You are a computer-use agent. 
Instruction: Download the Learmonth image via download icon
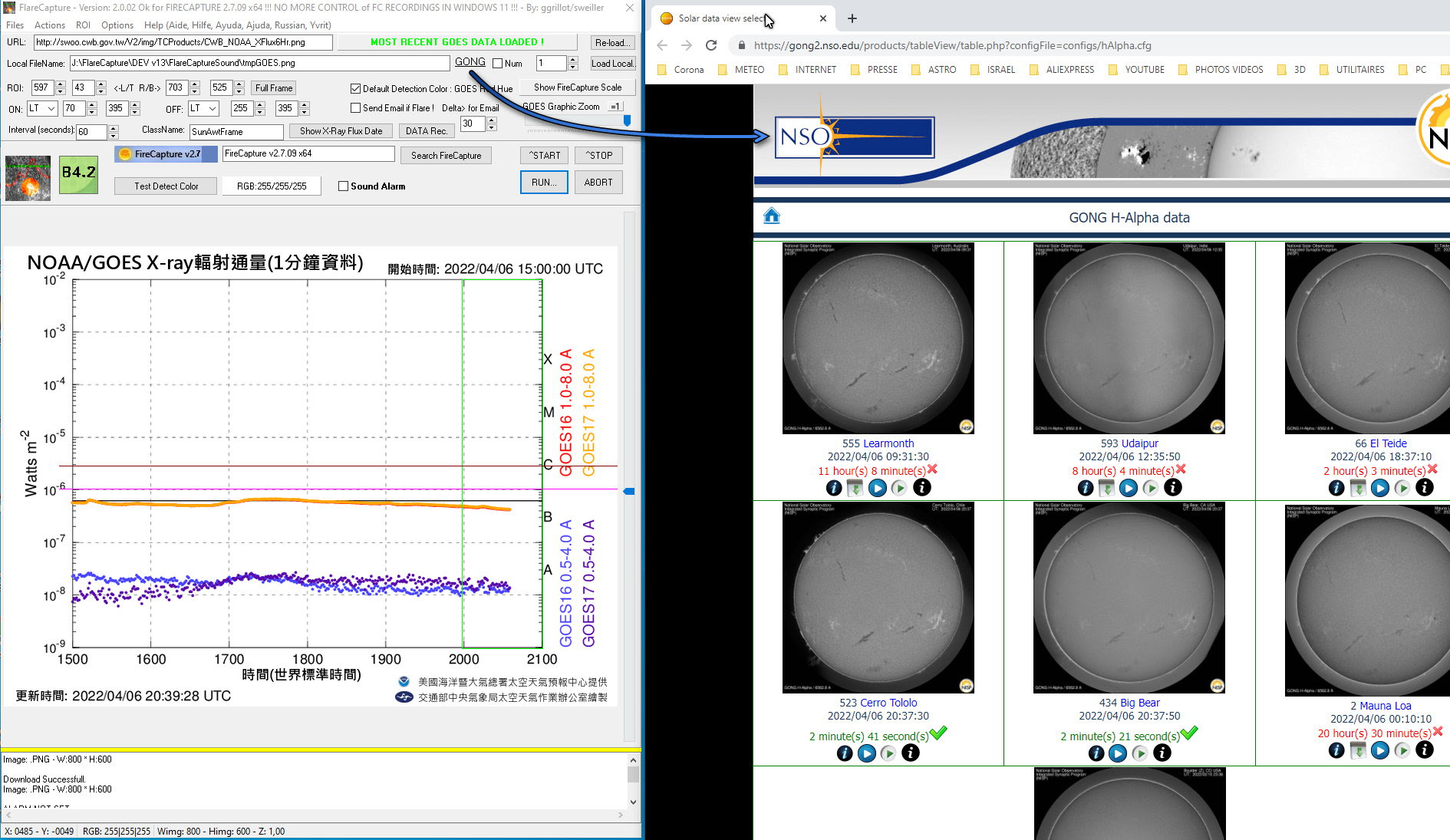coord(855,488)
